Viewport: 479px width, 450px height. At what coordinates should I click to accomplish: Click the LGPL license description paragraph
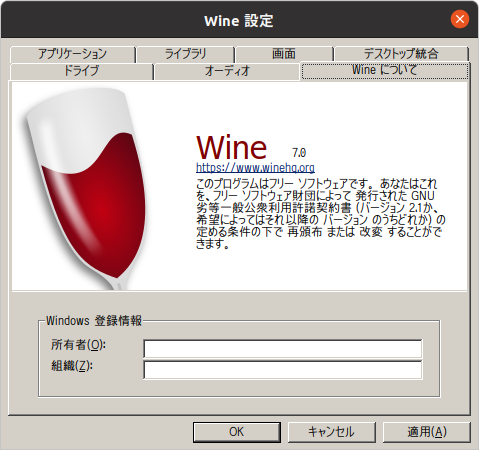[321, 214]
